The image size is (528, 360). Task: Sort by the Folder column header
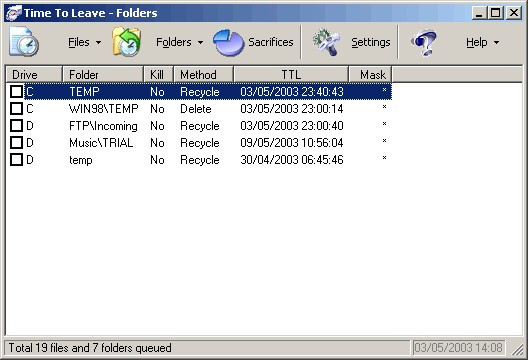point(103,74)
